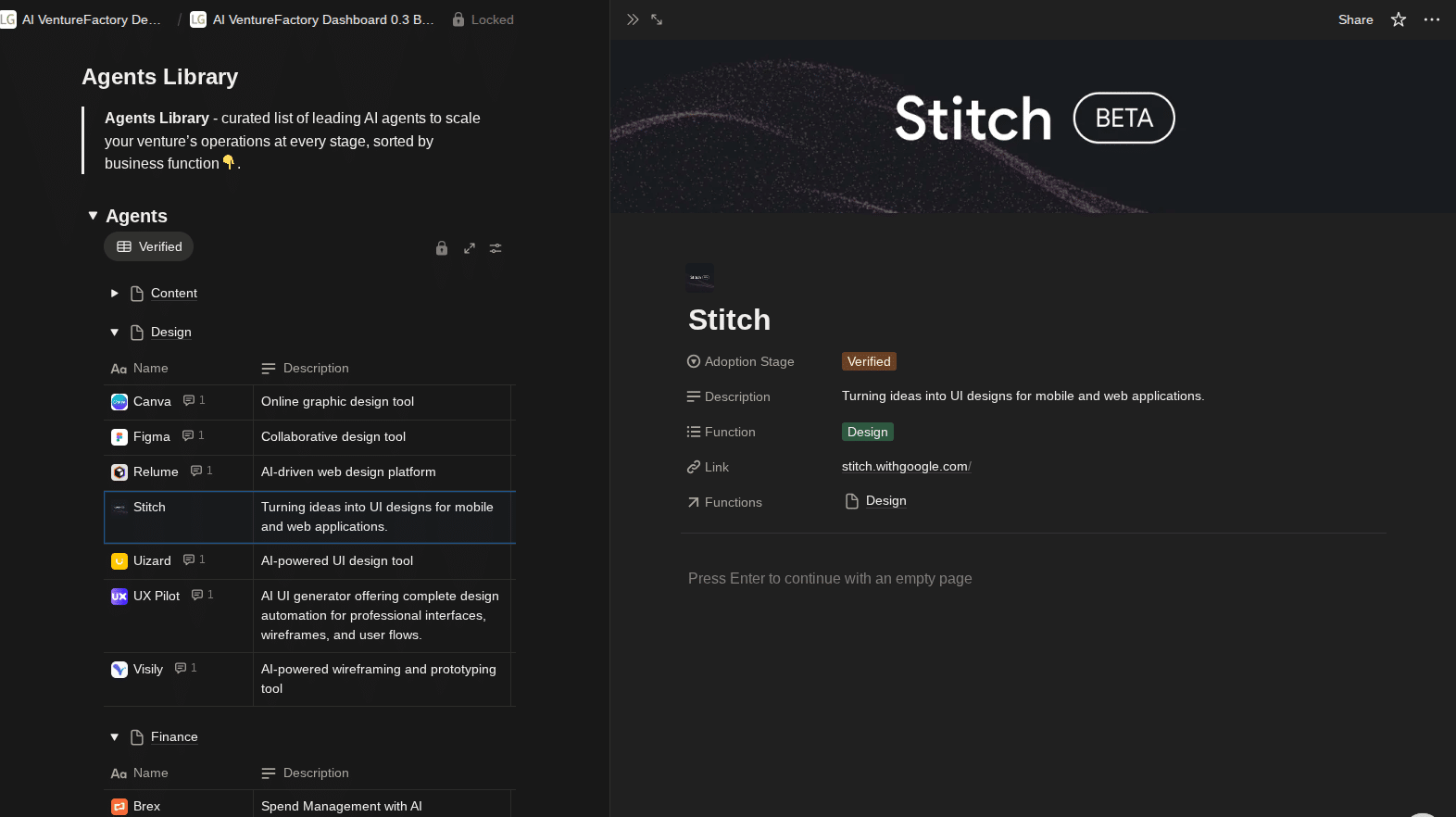Open the Figma row
Screen dimensions: 1456x817
[x=152, y=436]
